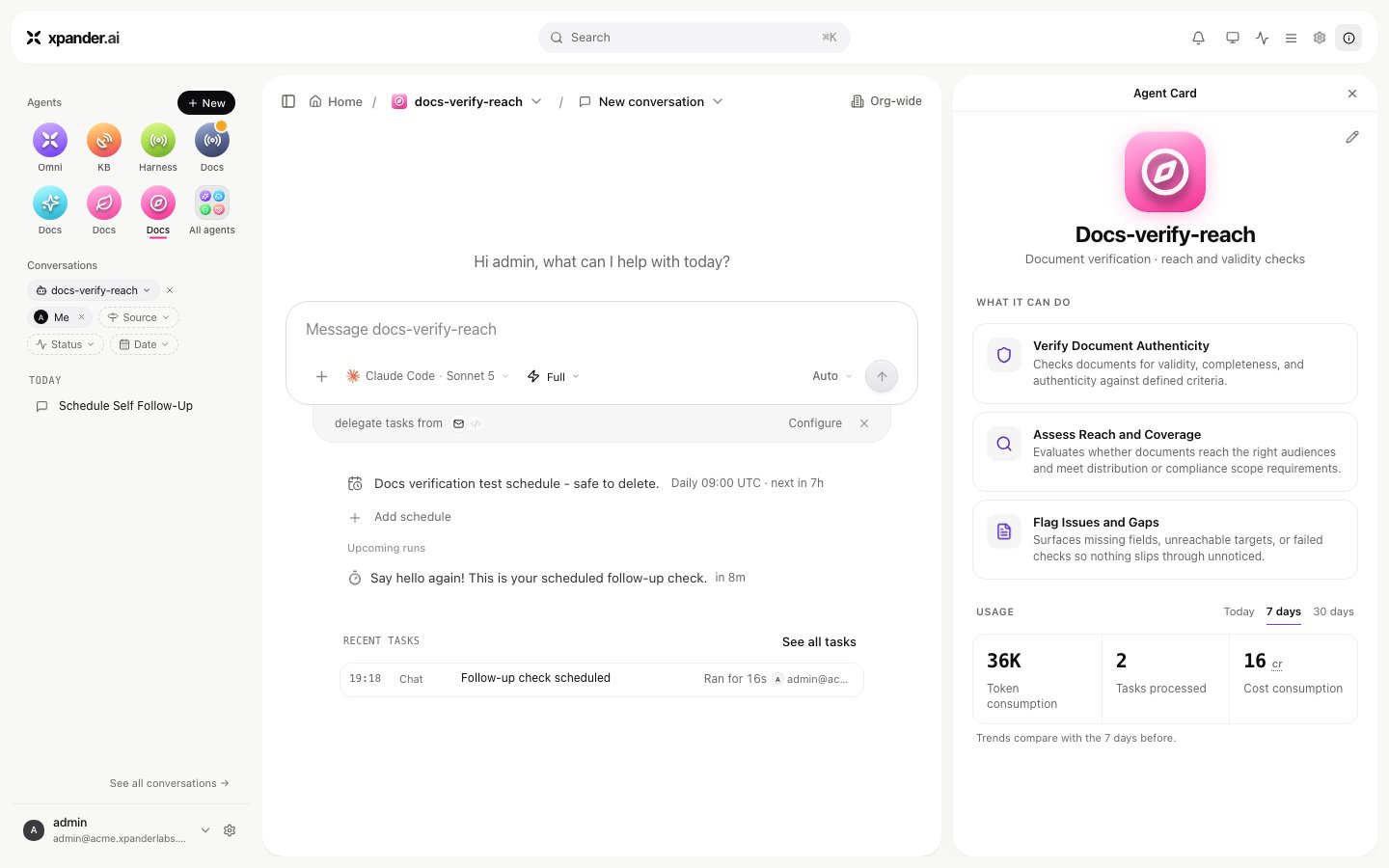Click the Docs-verify-reach agent avatar

(1165, 172)
